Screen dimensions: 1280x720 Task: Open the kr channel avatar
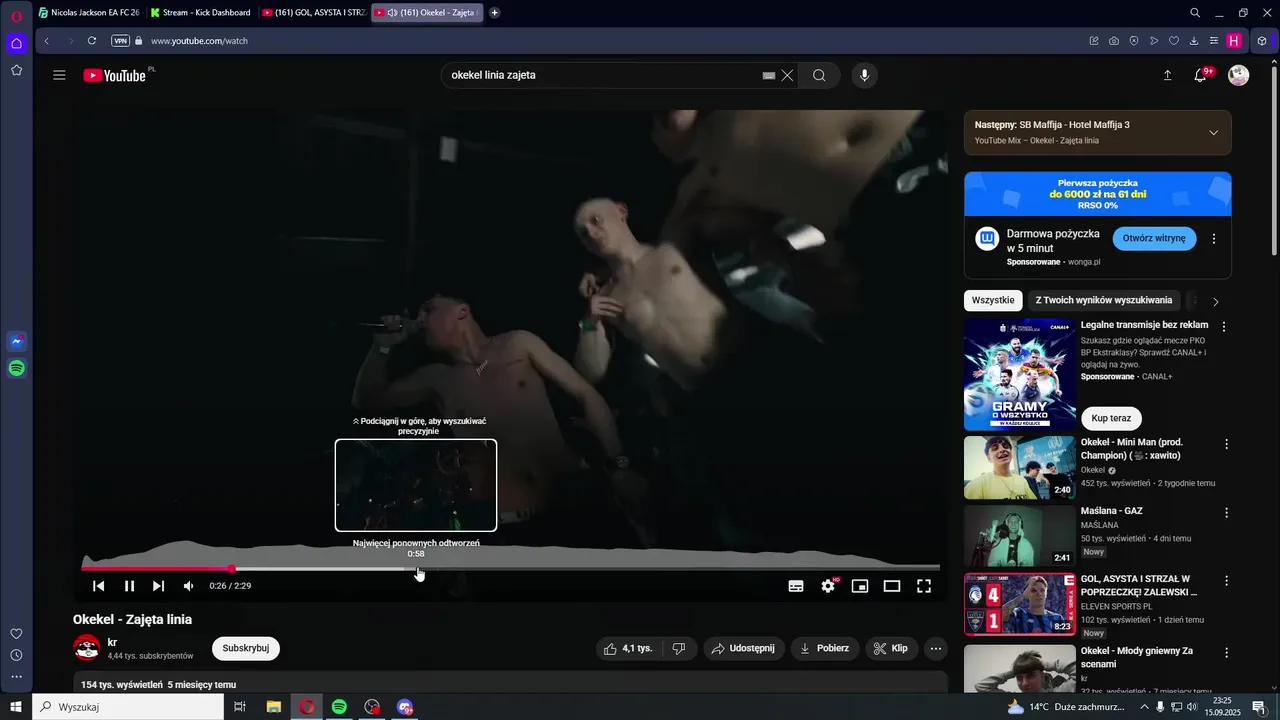tap(87, 648)
